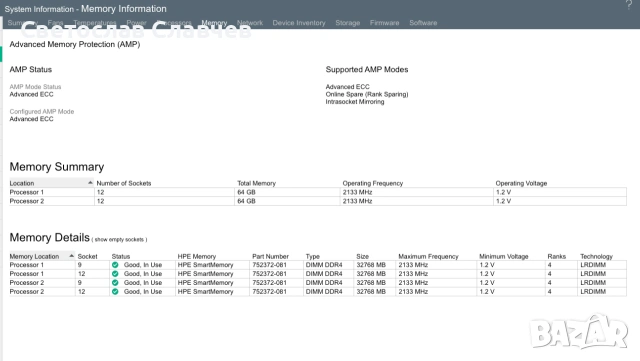Image resolution: width=640 pixels, height=361 pixels.
Task: Click Maximum Frequency column header
Action: [429, 256]
